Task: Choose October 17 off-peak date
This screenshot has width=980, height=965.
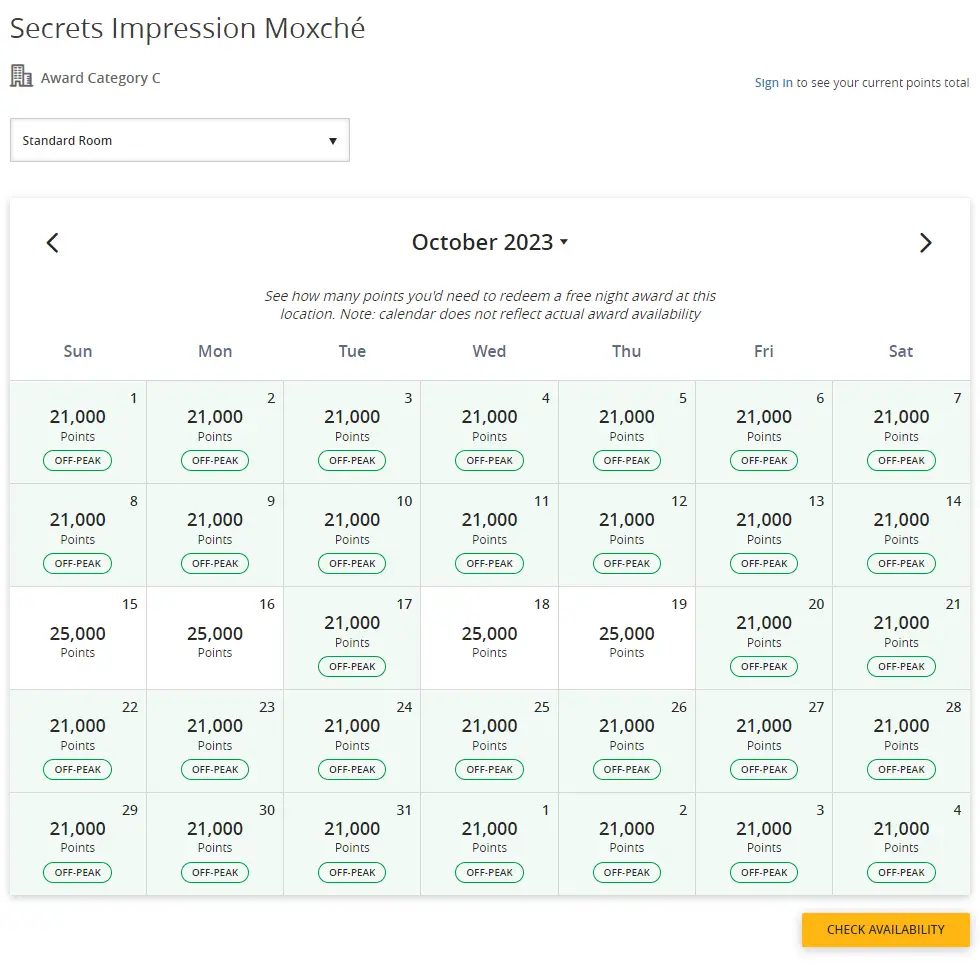Action: click(x=352, y=637)
